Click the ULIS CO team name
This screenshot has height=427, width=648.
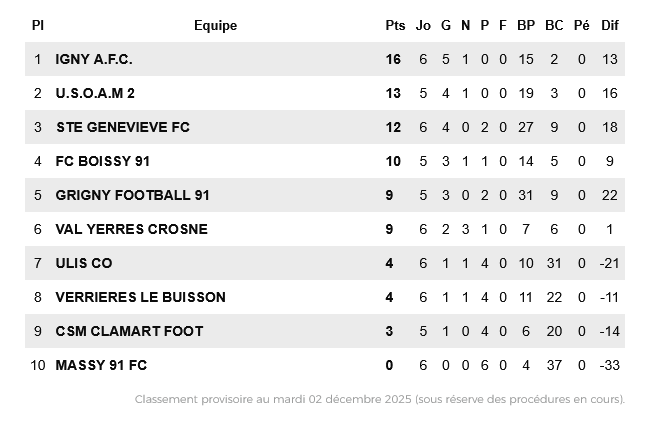pos(84,263)
